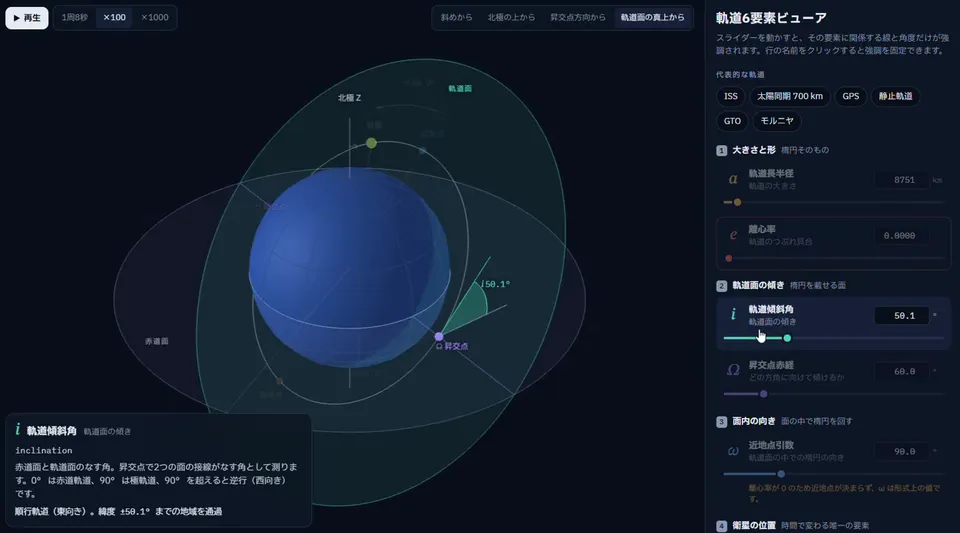960x533 pixels.
Task: Click the 軌道傾斜角 slider handle
Action: coord(787,338)
